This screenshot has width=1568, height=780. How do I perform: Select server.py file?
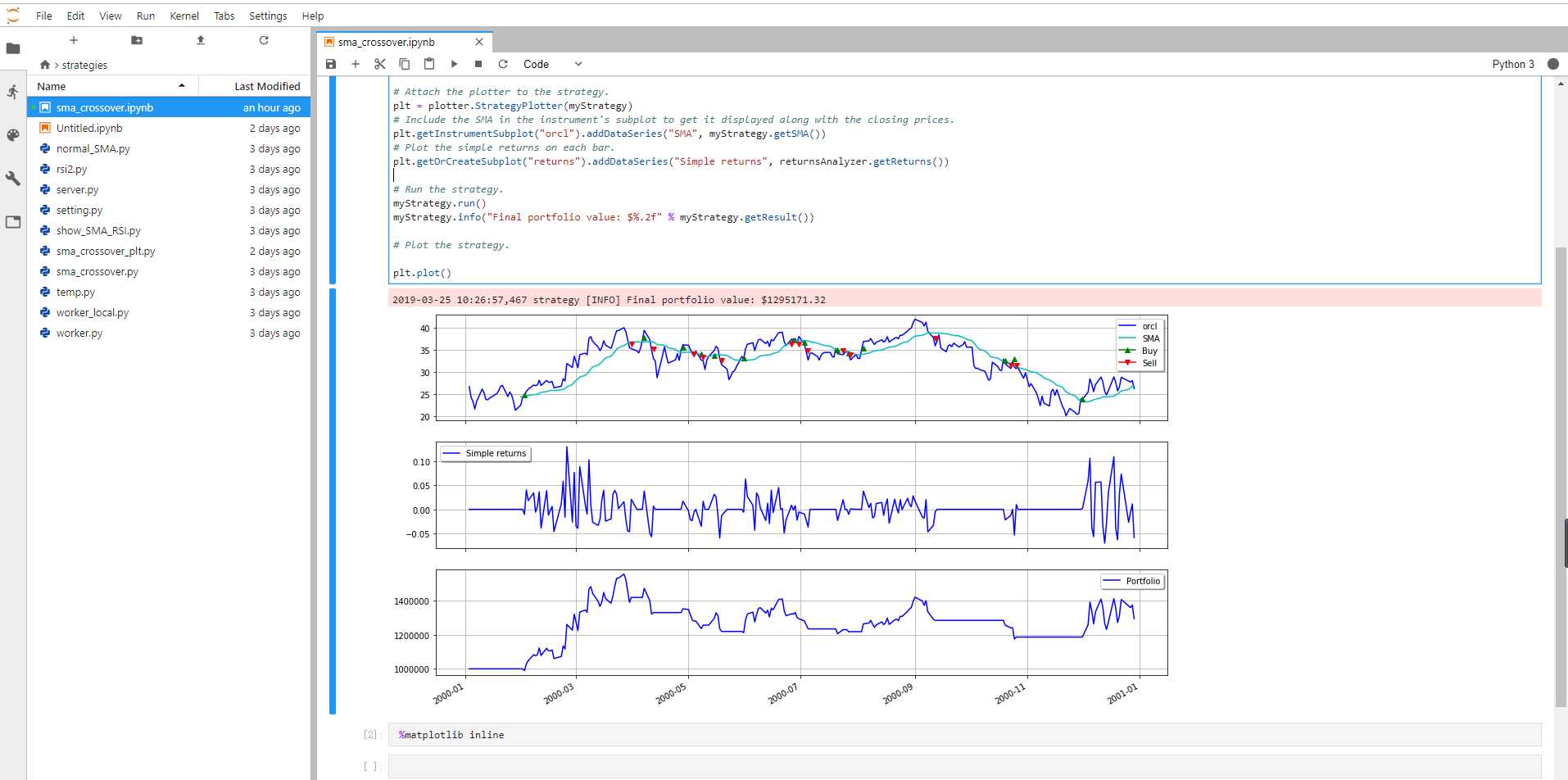[x=169, y=189]
